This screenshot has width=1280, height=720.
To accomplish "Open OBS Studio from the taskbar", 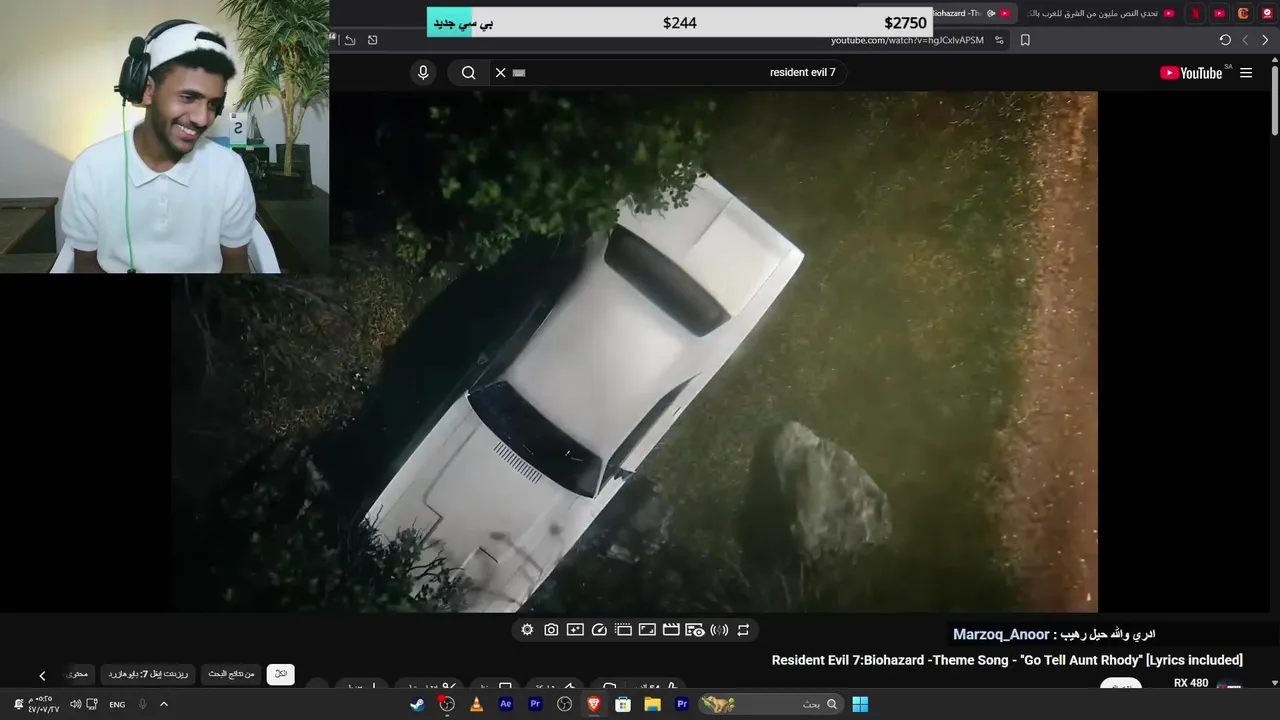I will pyautogui.click(x=564, y=704).
